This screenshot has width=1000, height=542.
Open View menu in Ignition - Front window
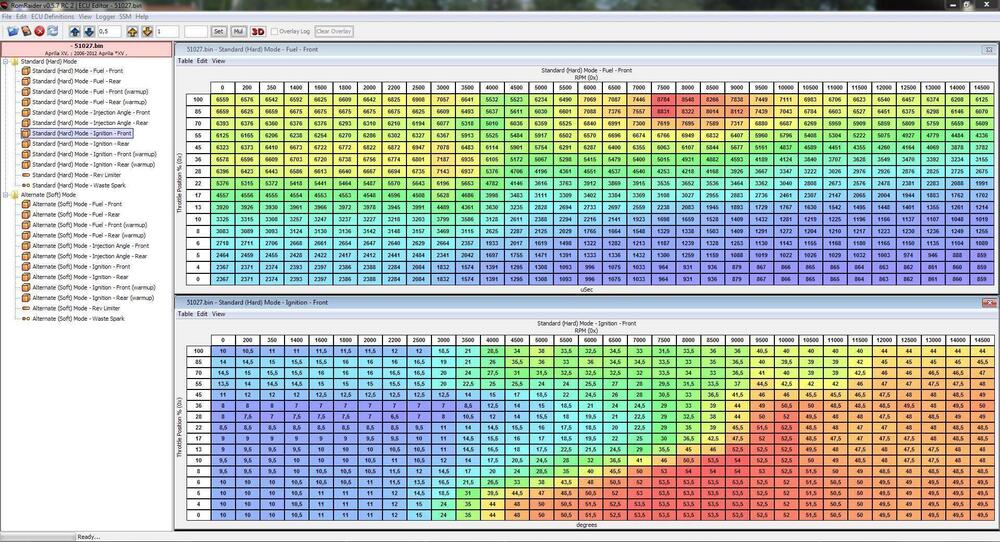pyautogui.click(x=219, y=314)
